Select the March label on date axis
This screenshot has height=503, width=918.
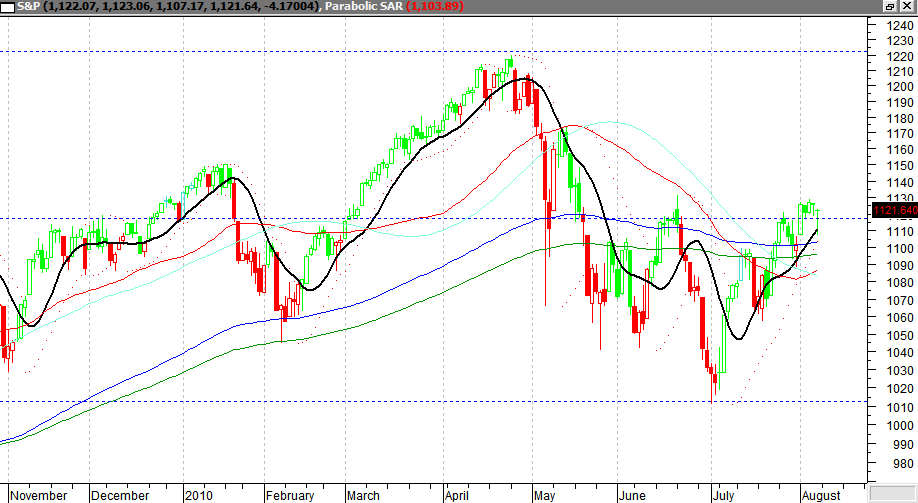[x=363, y=495]
